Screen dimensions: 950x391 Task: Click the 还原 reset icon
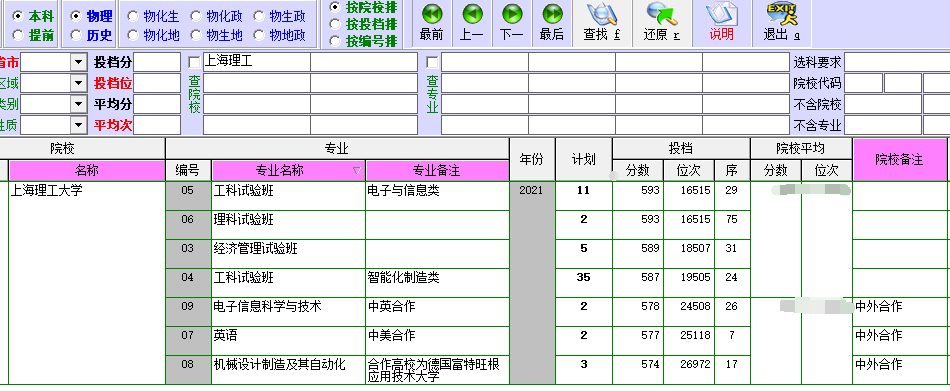pyautogui.click(x=662, y=23)
